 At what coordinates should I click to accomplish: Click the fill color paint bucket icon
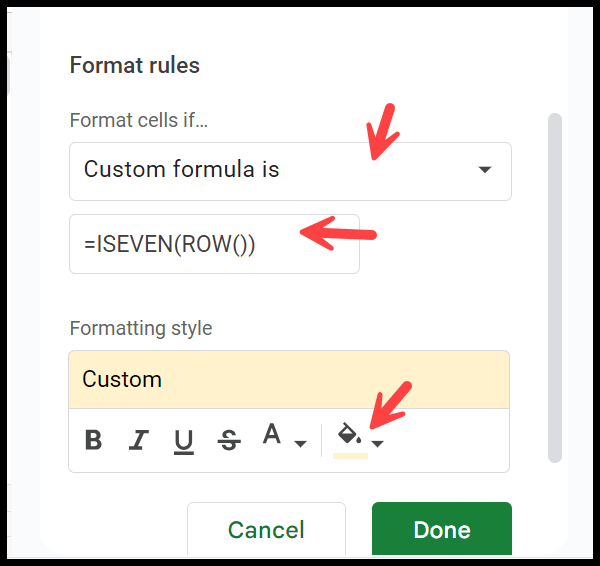click(349, 434)
